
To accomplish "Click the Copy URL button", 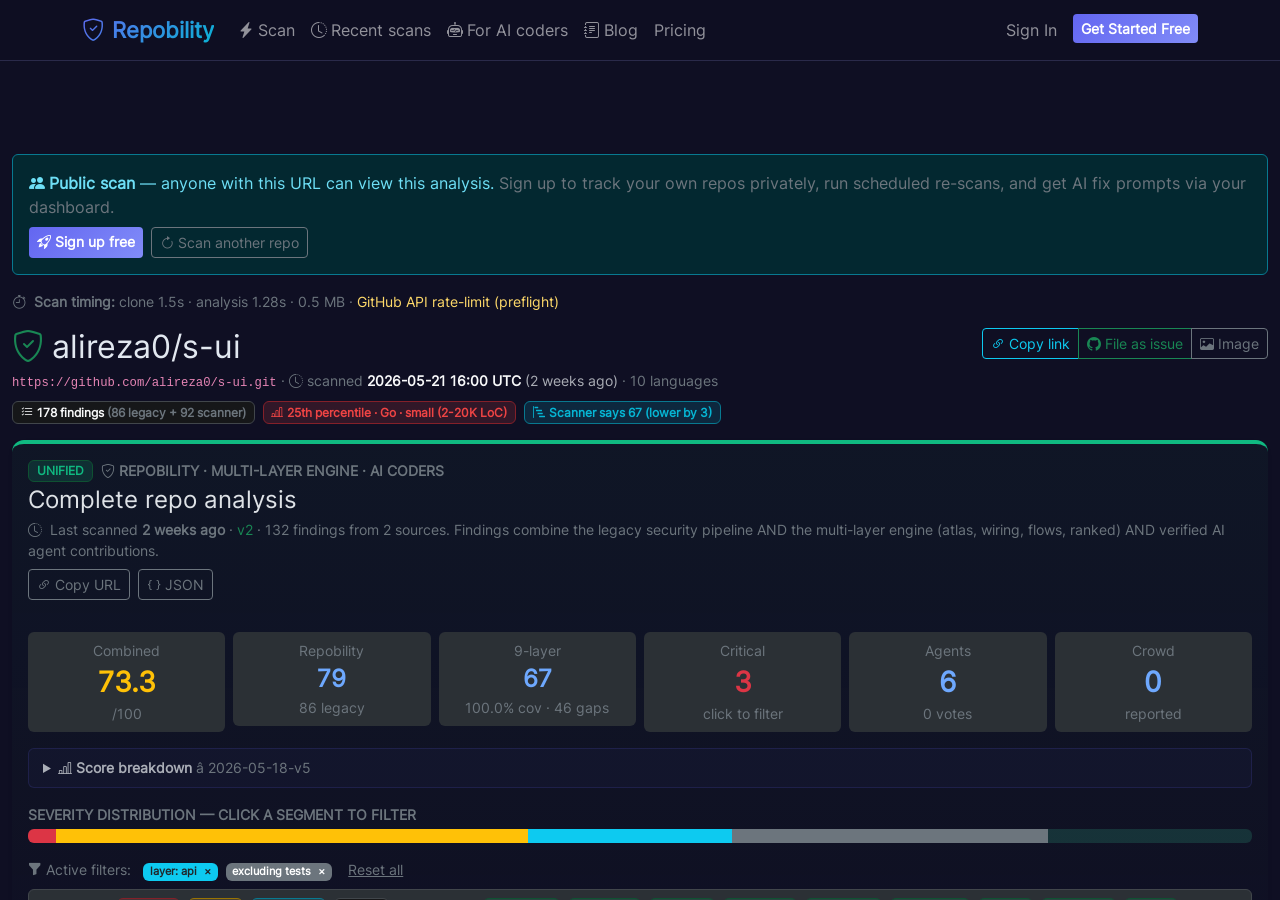I will (x=79, y=584).
